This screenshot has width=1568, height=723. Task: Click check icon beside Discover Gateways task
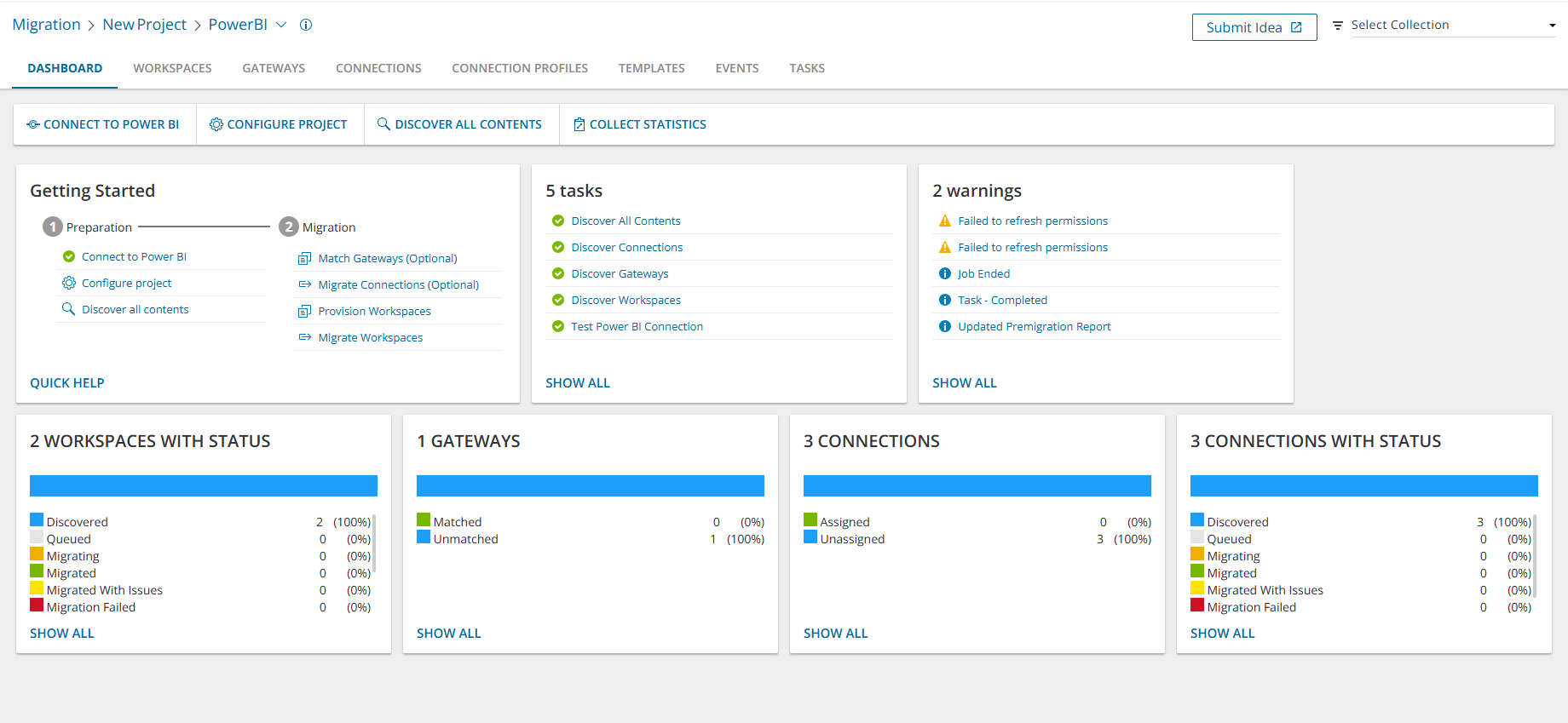[558, 273]
